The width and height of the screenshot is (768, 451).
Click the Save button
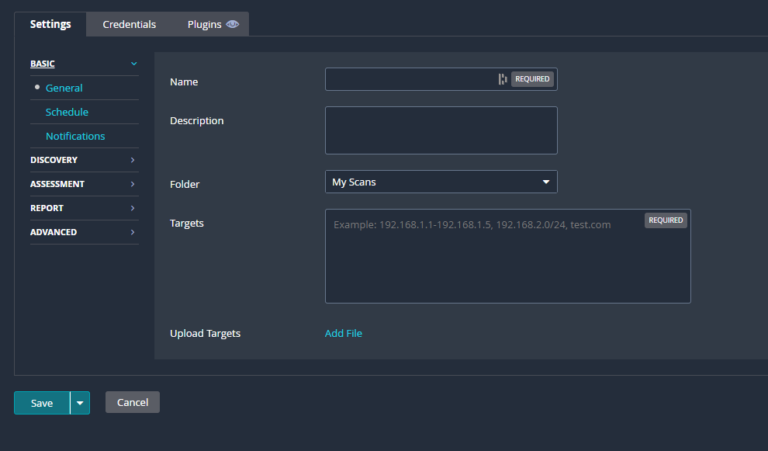[41, 403]
